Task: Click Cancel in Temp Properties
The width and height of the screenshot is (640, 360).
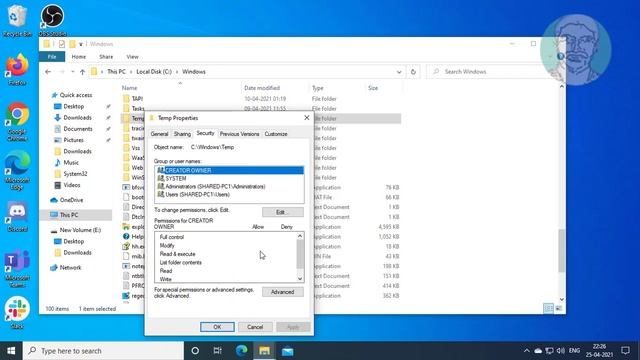Action: pyautogui.click(x=255, y=327)
